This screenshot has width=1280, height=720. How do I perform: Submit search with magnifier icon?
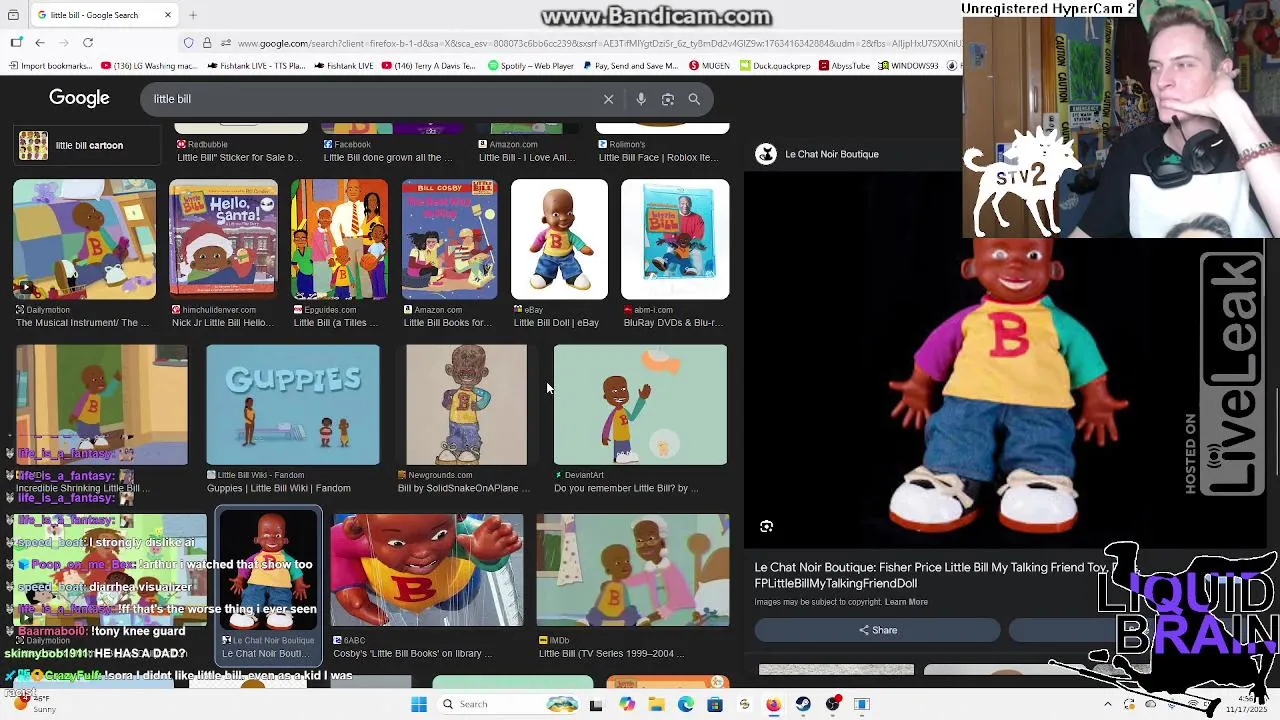[x=694, y=99]
